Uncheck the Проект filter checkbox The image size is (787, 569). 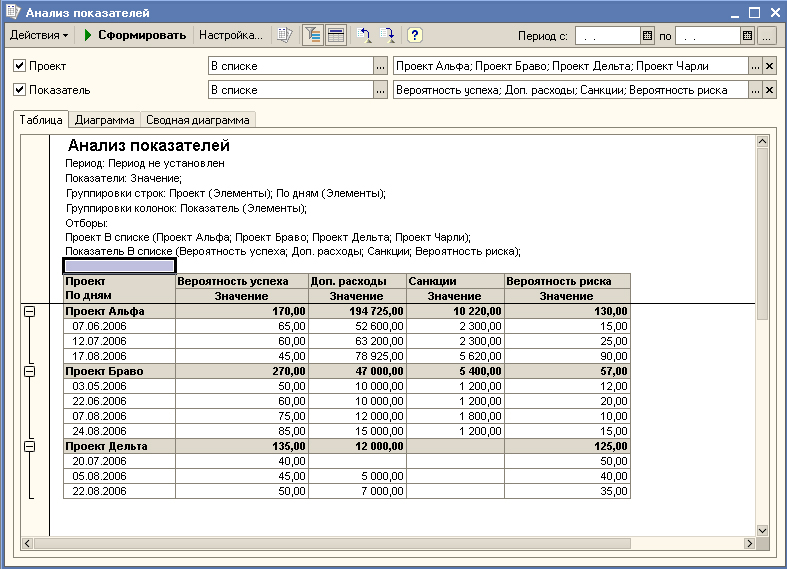pos(20,66)
